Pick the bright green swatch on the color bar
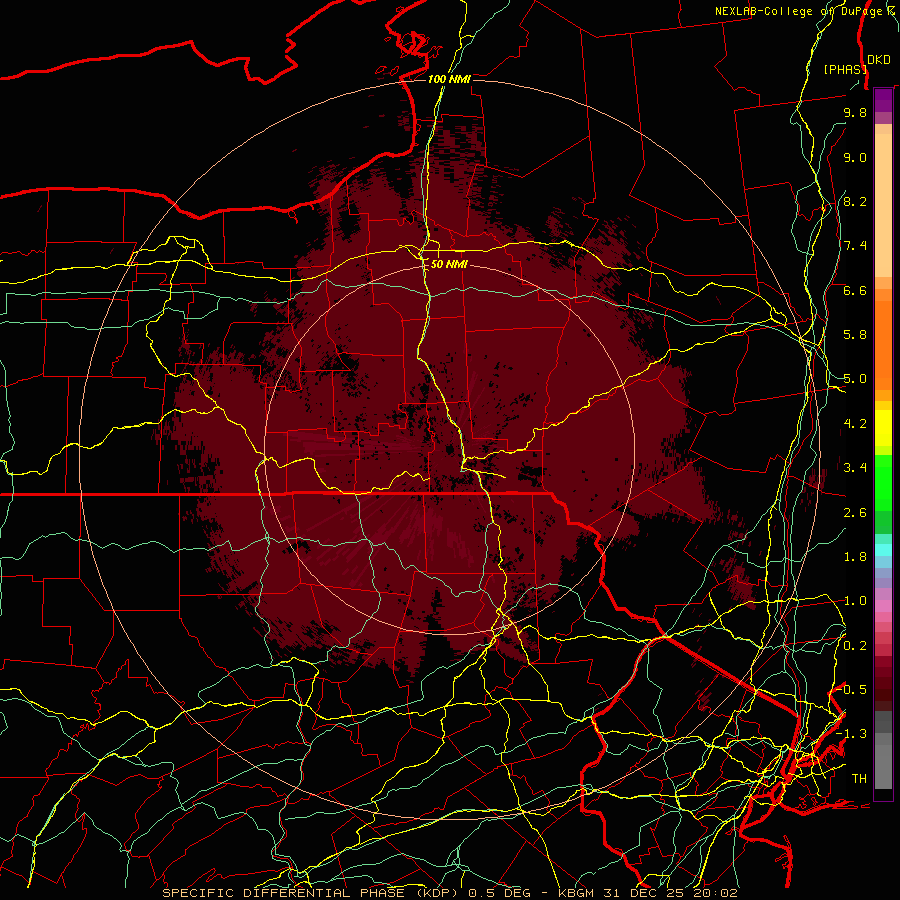This screenshot has height=900, width=900. pos(883,482)
